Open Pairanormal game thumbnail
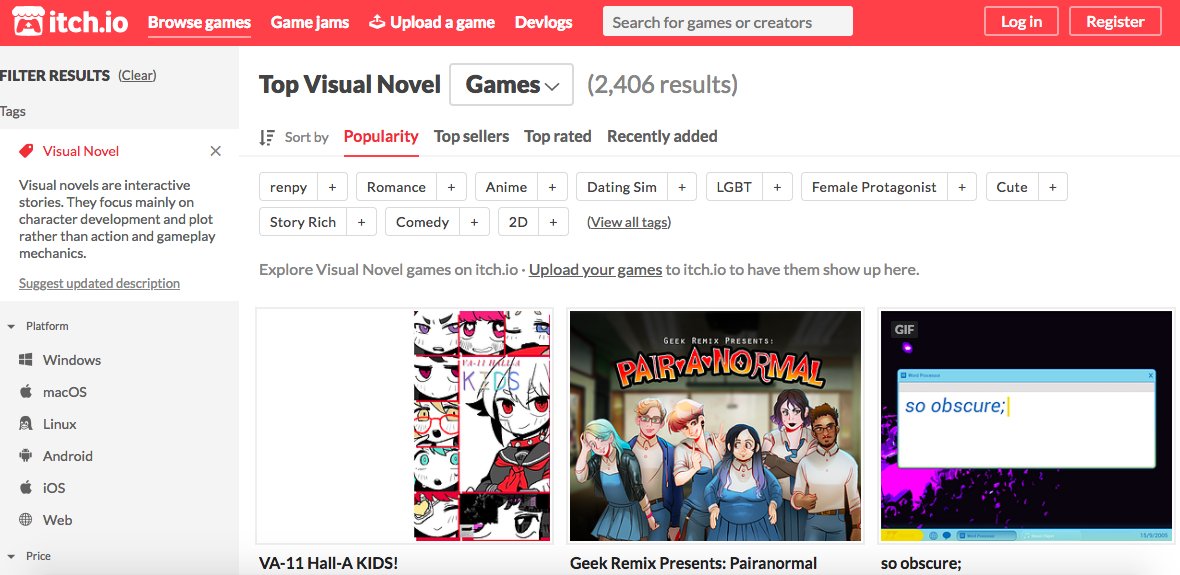The height and width of the screenshot is (575, 1180). pos(715,426)
